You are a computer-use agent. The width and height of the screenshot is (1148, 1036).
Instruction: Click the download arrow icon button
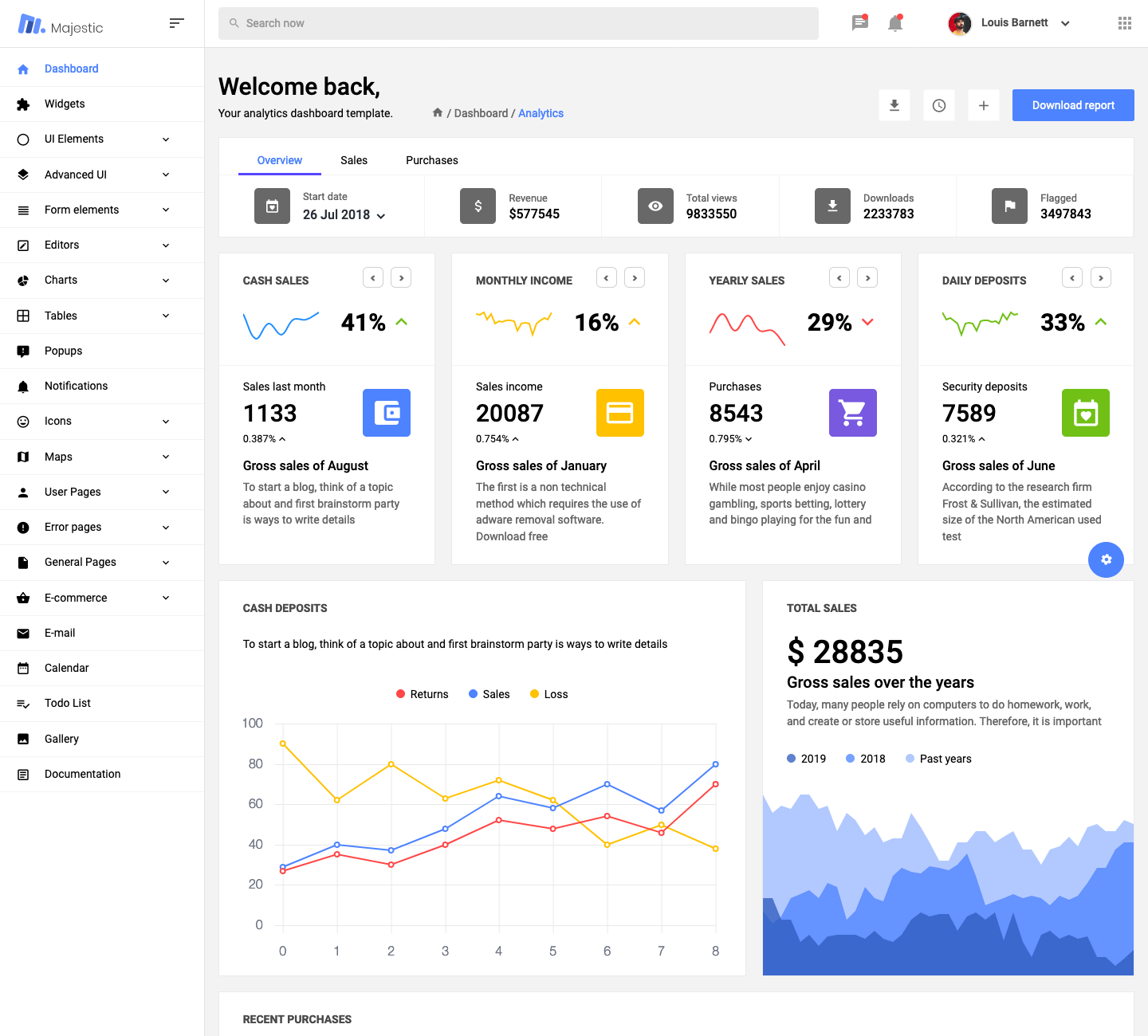[x=894, y=105]
